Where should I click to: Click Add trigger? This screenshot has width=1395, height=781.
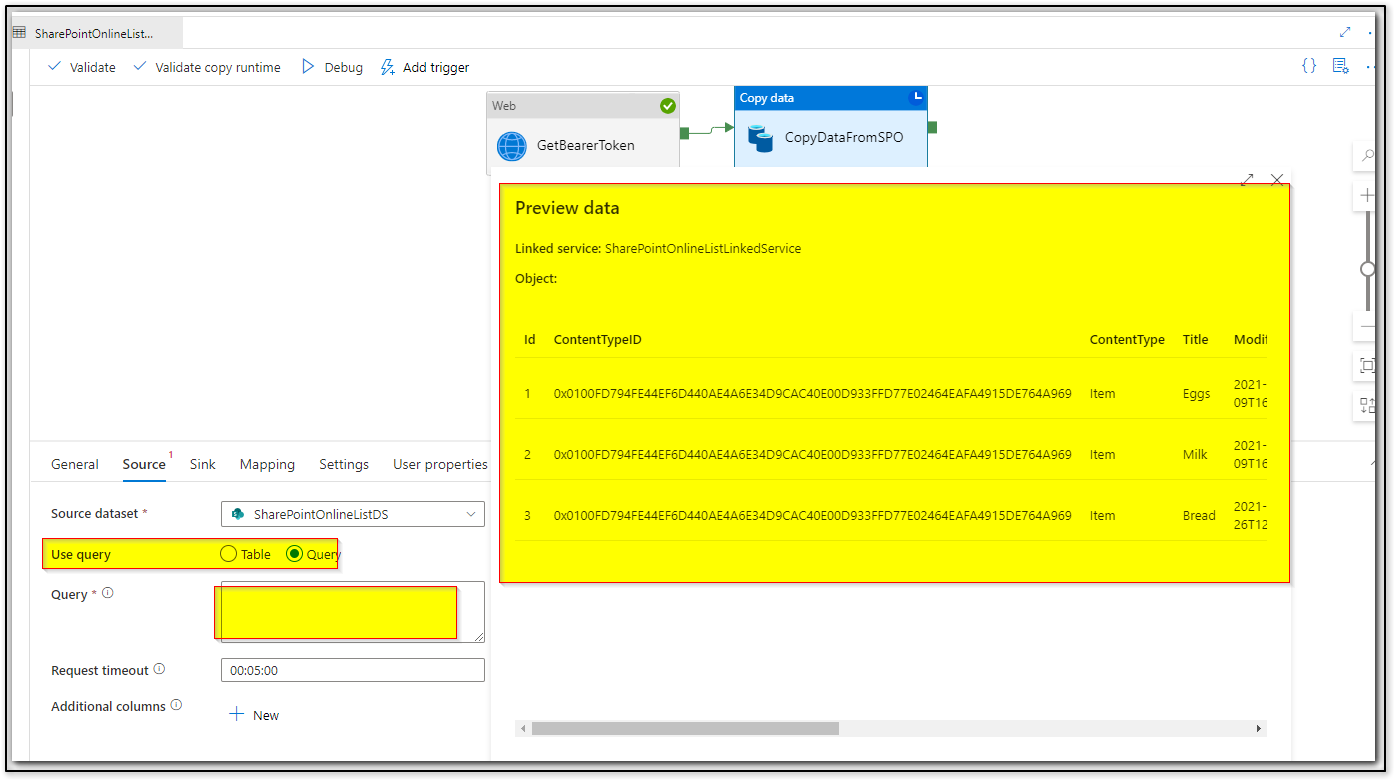(x=425, y=67)
